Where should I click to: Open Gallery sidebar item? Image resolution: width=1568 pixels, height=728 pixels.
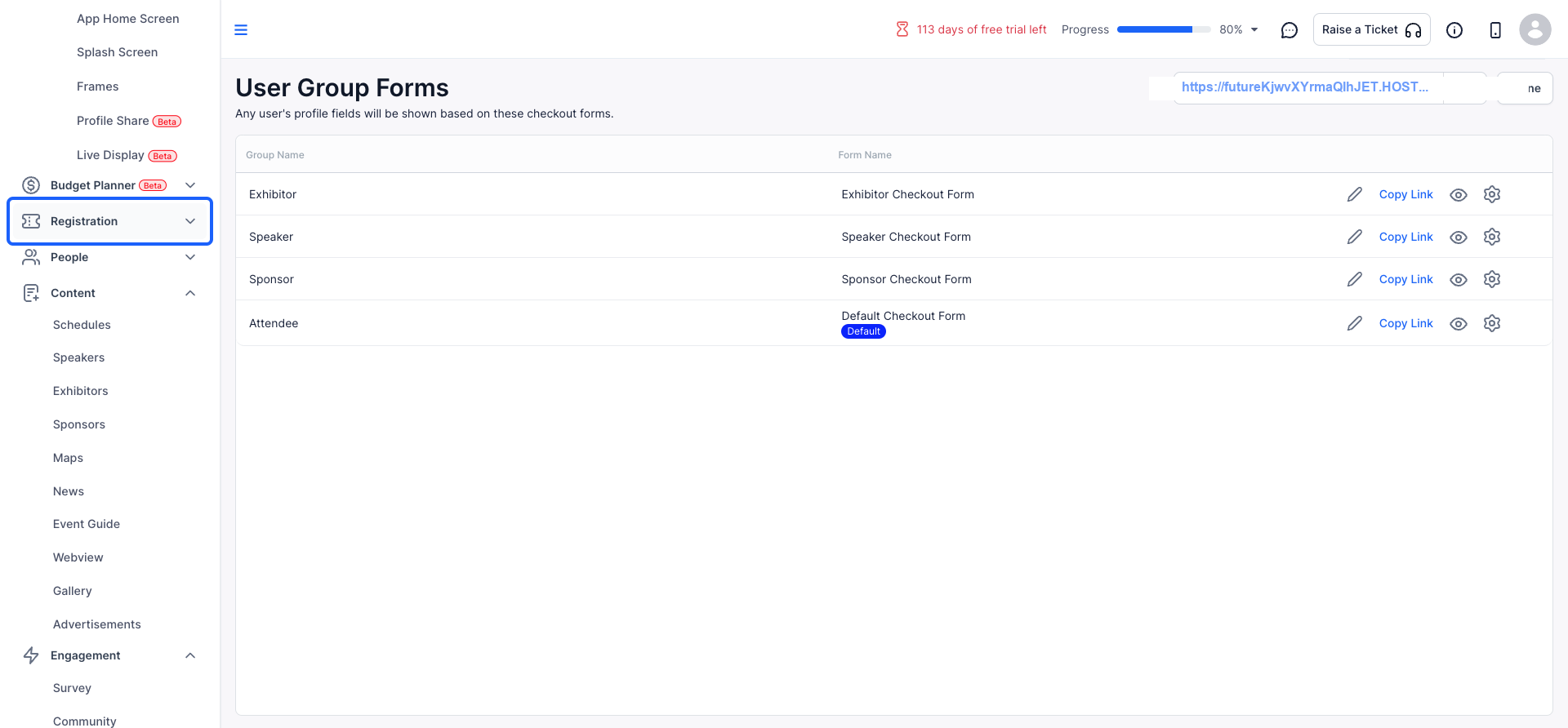tap(73, 591)
